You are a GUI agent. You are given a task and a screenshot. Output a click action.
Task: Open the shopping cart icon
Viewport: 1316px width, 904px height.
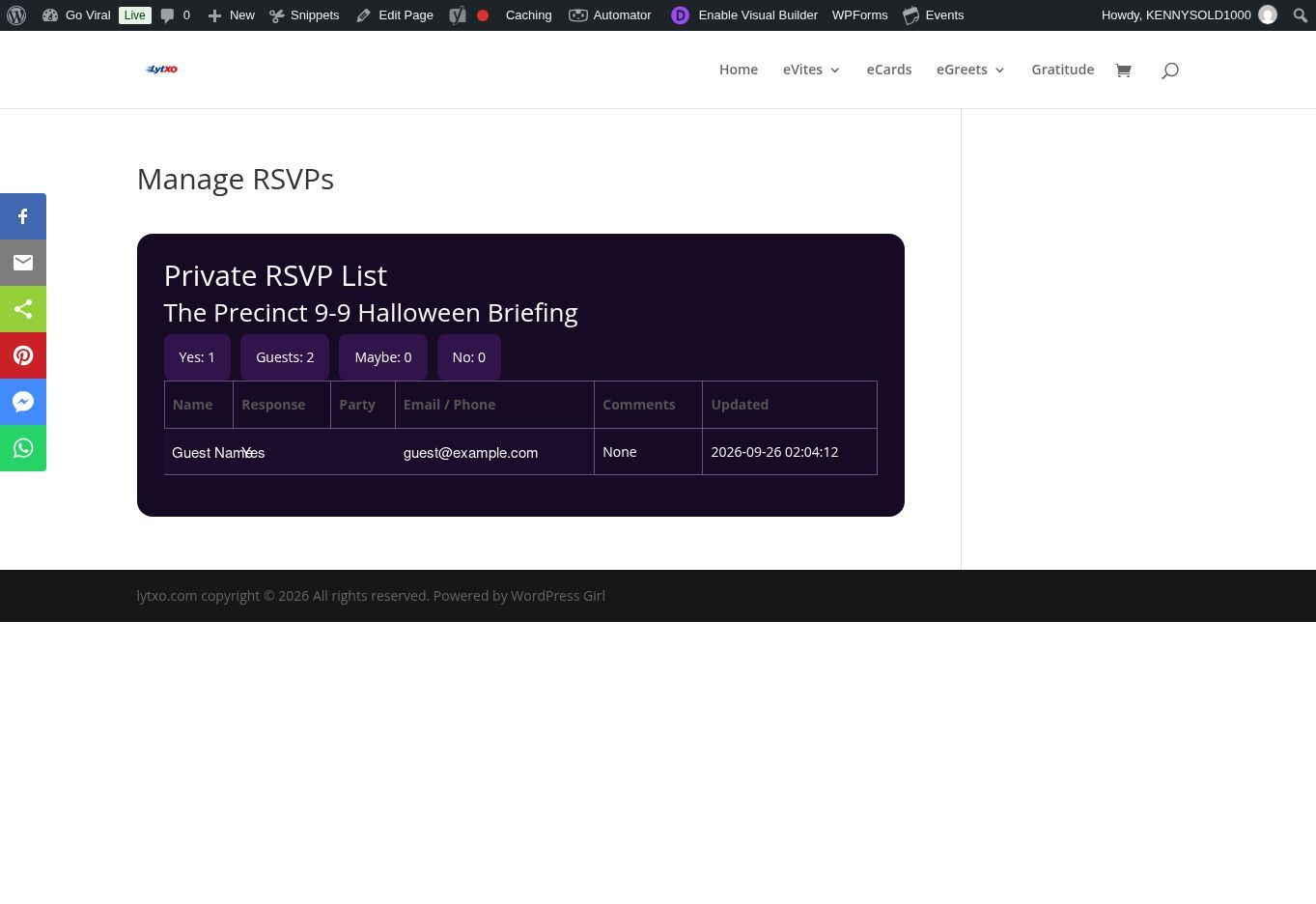tap(1123, 70)
